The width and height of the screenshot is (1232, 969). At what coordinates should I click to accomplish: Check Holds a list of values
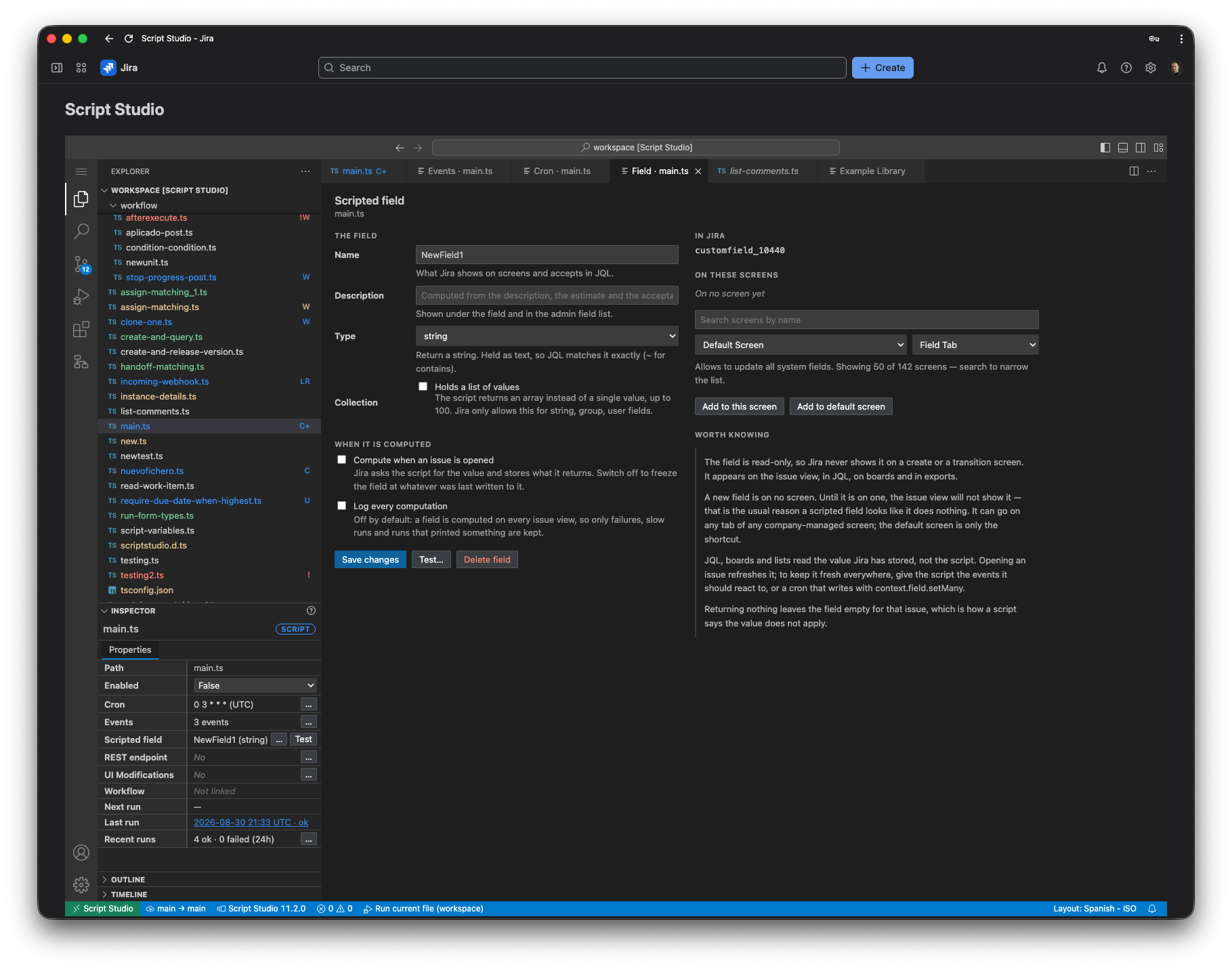(423, 387)
